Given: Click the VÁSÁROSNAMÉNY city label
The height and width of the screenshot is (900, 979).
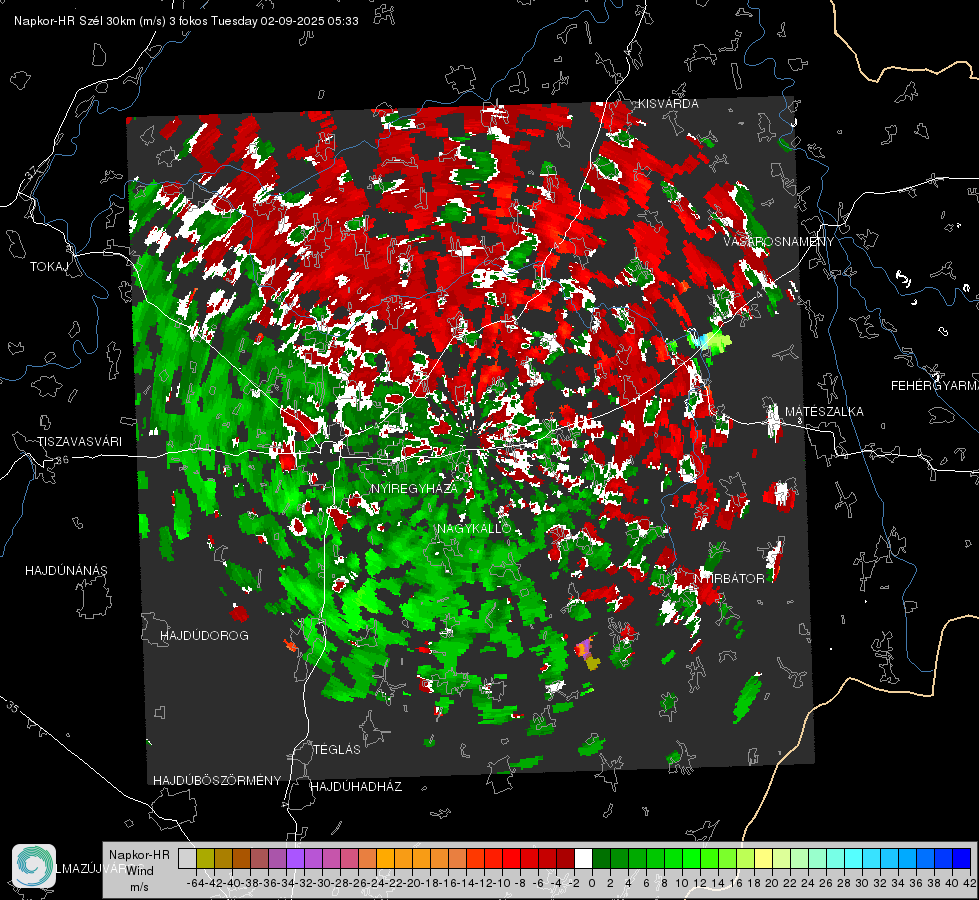Looking at the screenshot, I should click(779, 242).
